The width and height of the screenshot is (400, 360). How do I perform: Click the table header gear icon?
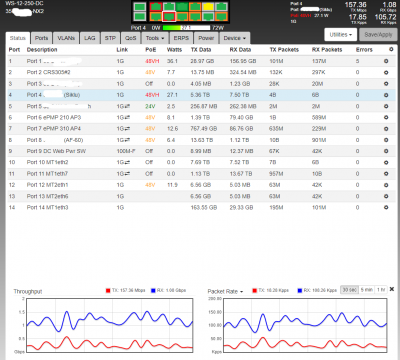pos(391,49)
